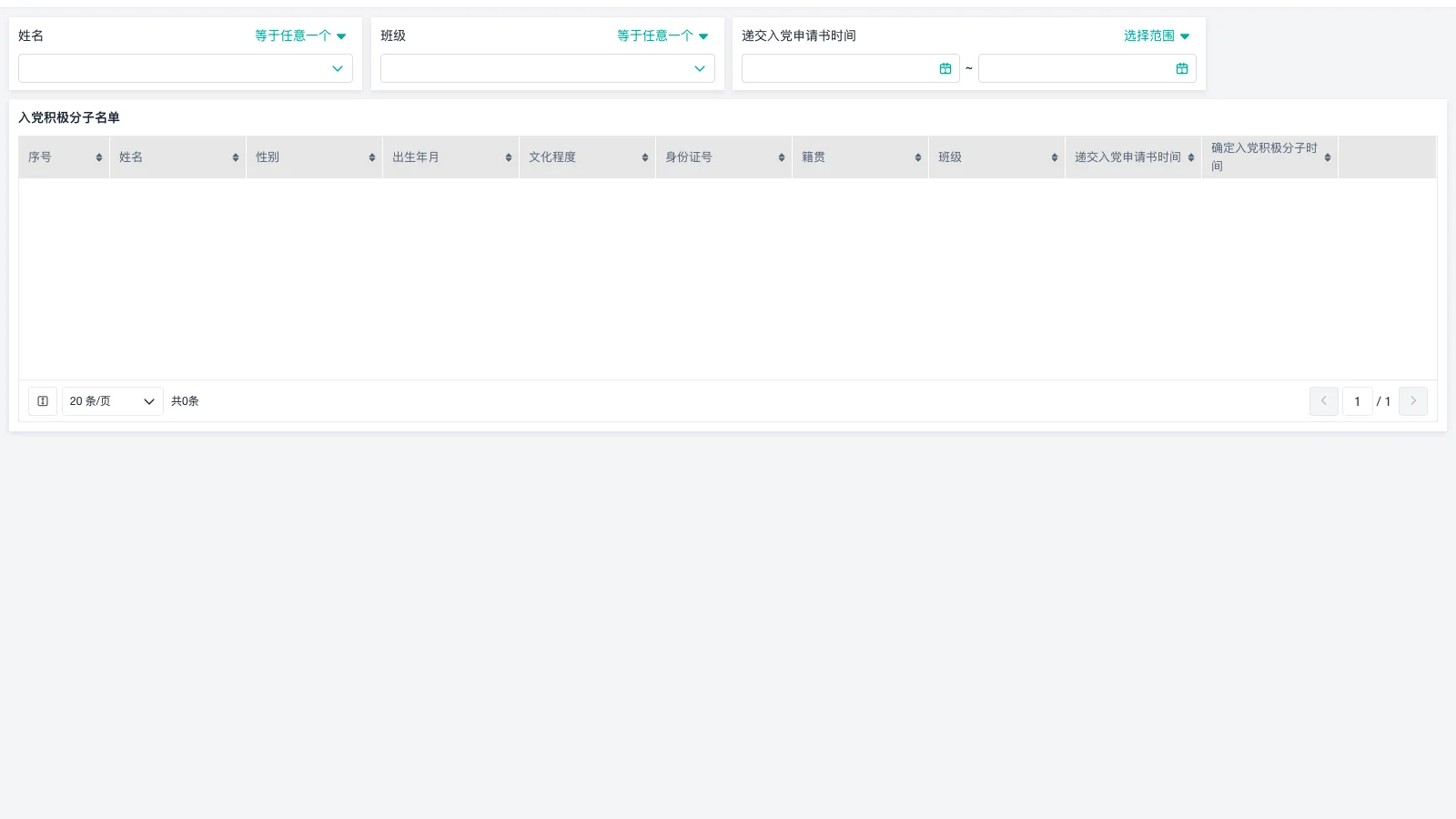Click the sort icon for 文化程度 column

[x=645, y=157]
